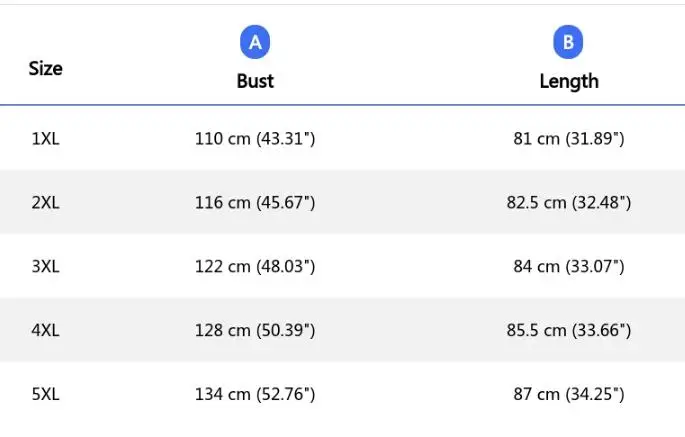This screenshot has width=685, height=437.
Task: Choose the 3XL size row label
Action: tap(45, 266)
